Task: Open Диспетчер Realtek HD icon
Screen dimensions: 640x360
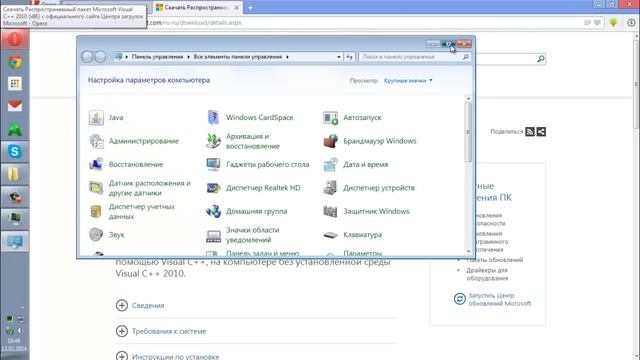Action: tap(213, 188)
